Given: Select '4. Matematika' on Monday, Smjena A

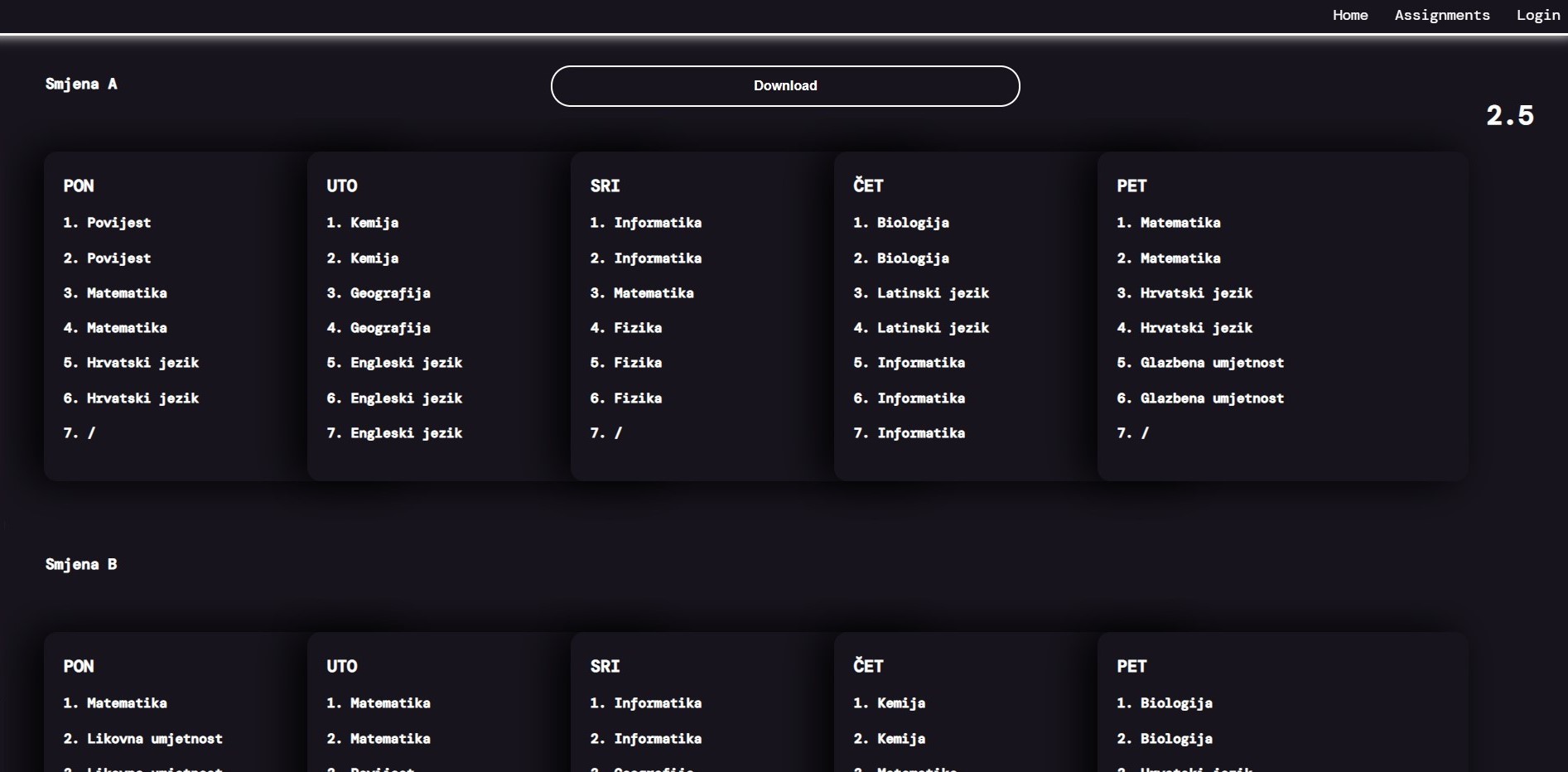Looking at the screenshot, I should (x=115, y=328).
